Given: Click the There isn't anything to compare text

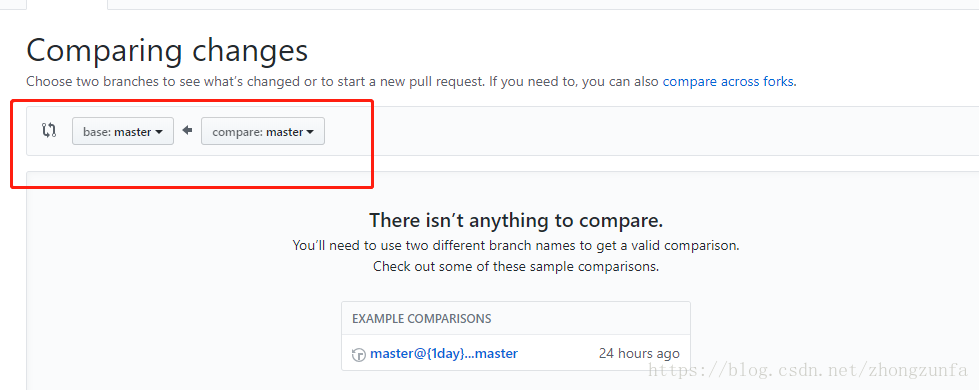Looking at the screenshot, I should (x=516, y=220).
